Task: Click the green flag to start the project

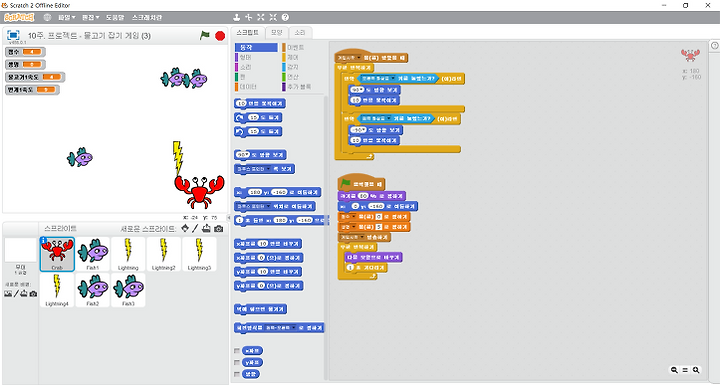Action: (205, 35)
